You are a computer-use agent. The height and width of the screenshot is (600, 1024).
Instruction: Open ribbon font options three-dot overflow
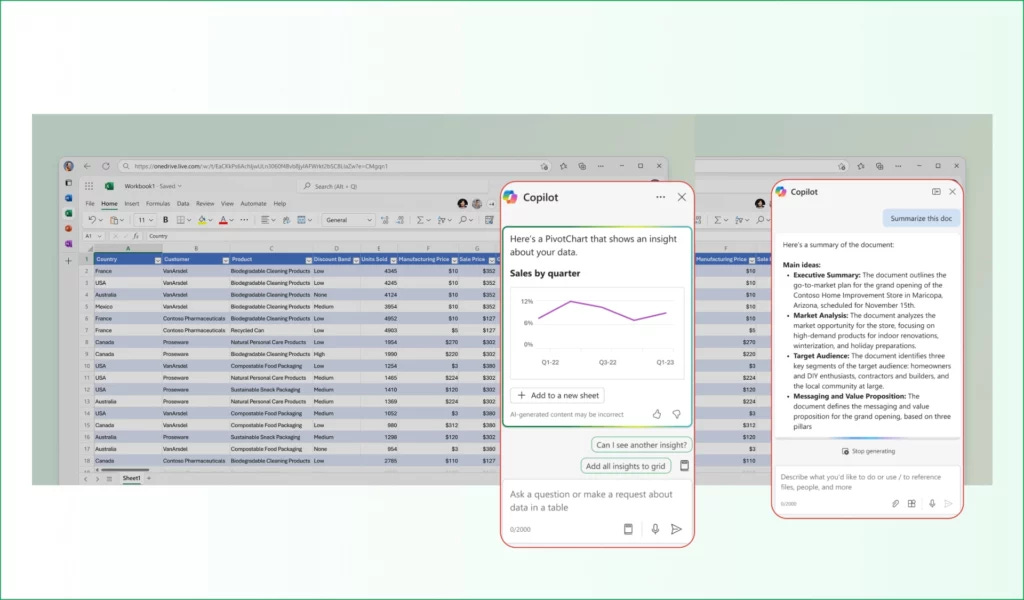[244, 220]
